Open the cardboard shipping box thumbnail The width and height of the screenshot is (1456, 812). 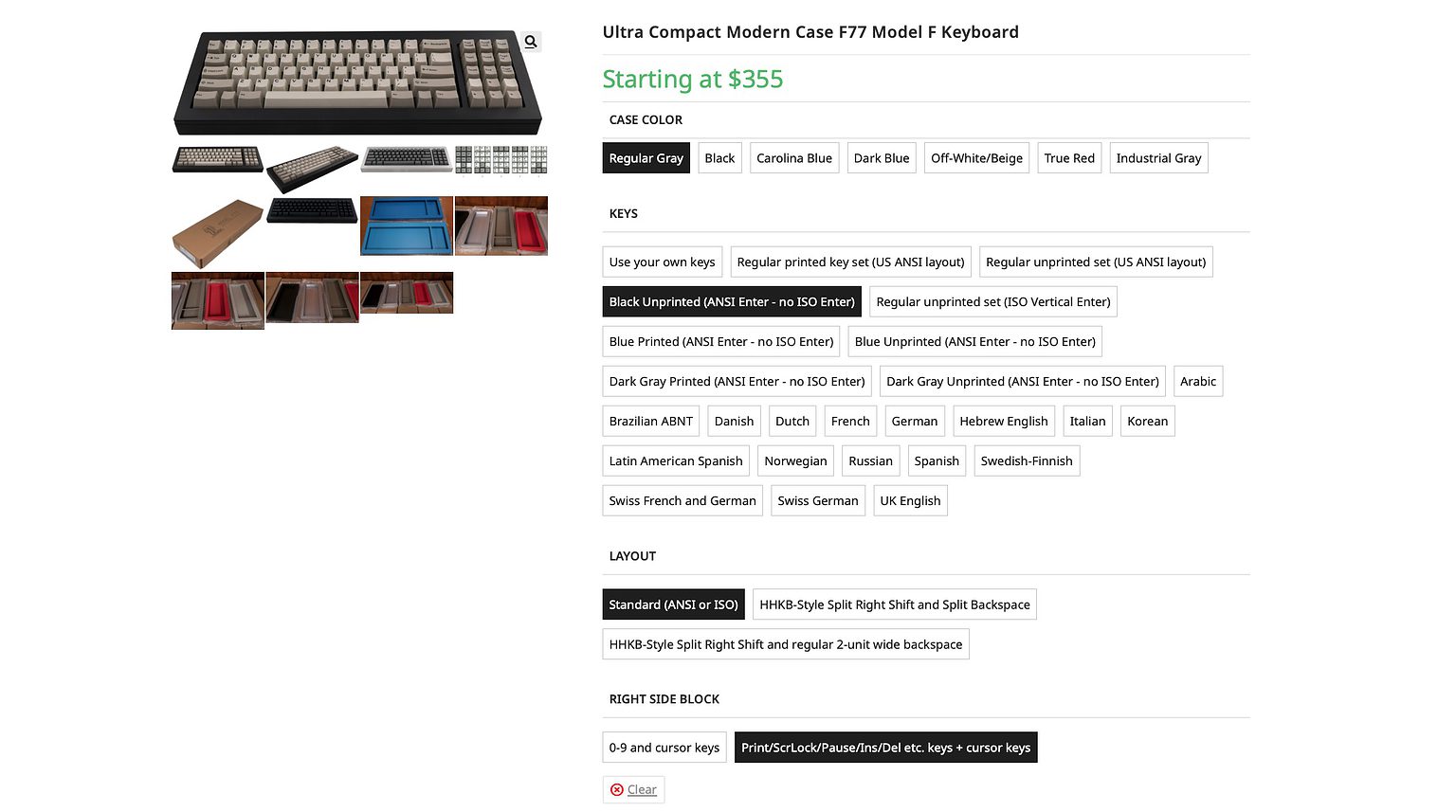pyautogui.click(x=217, y=226)
